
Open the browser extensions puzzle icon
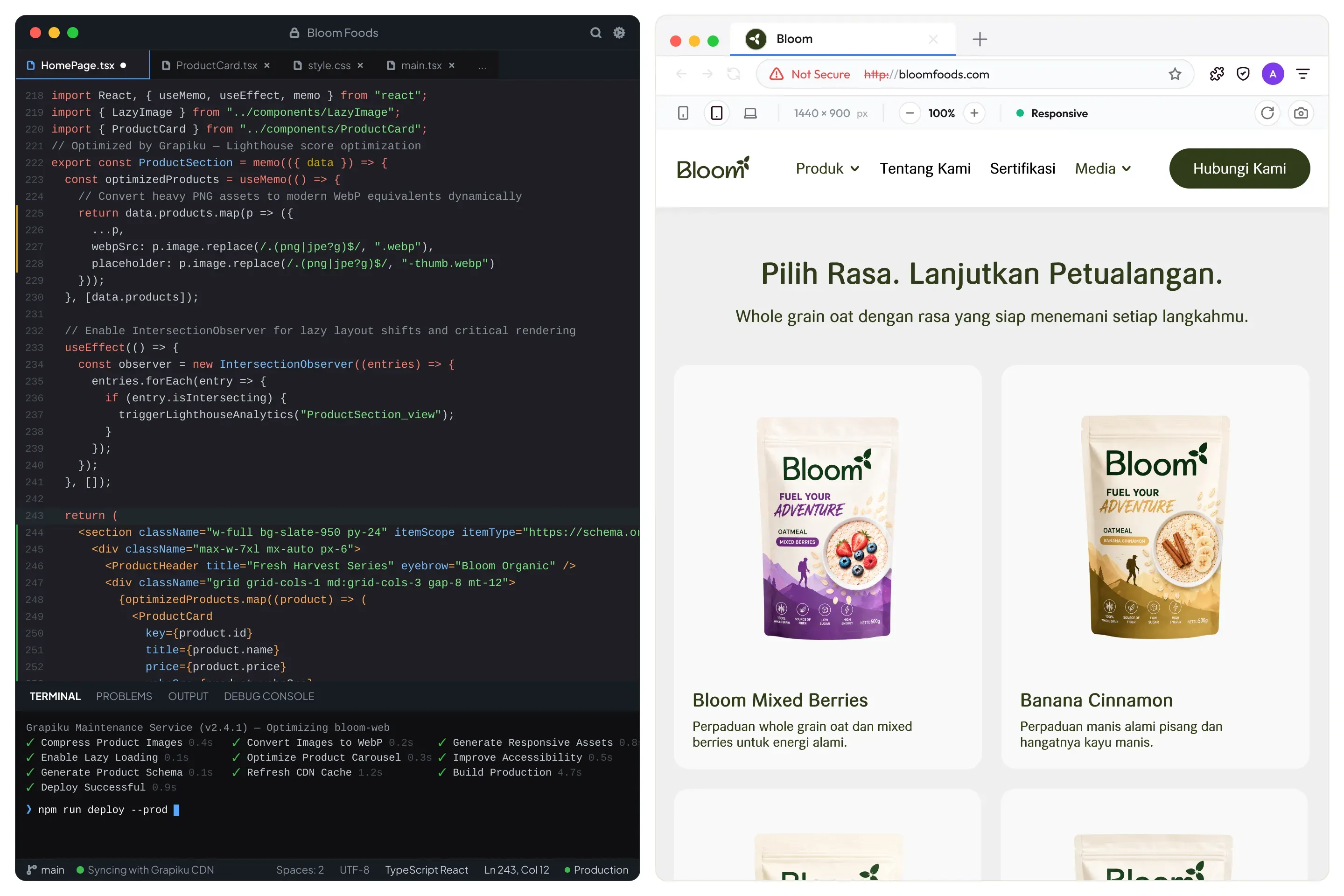coord(1217,74)
